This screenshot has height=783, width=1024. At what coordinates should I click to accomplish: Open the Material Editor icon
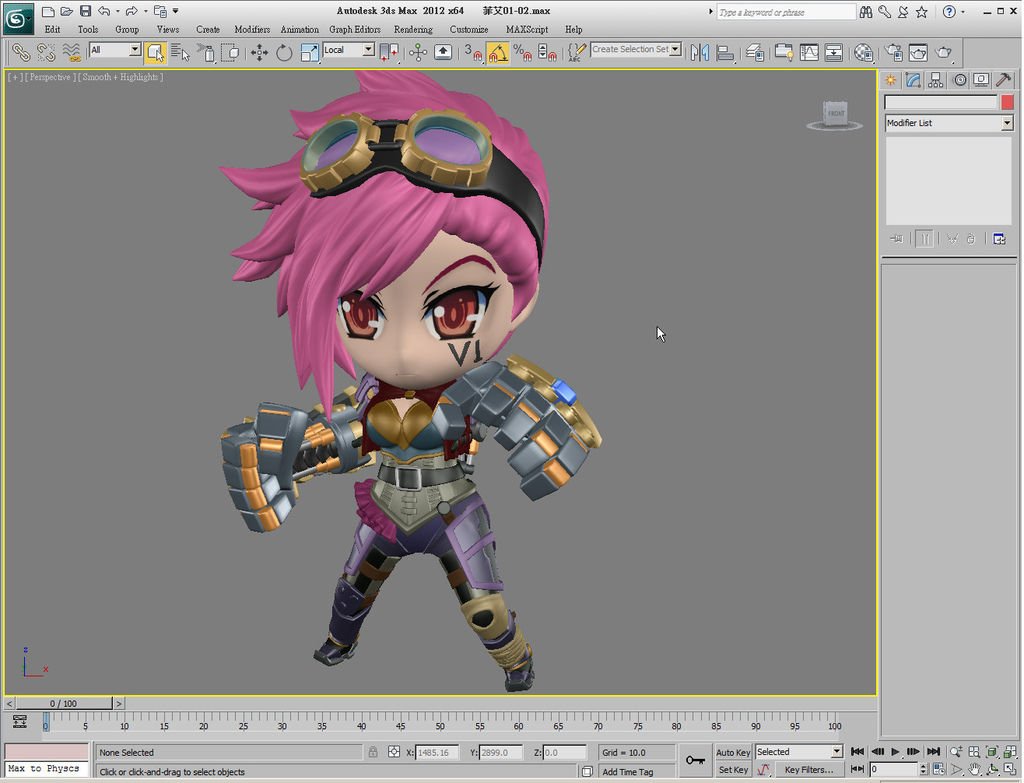863,52
